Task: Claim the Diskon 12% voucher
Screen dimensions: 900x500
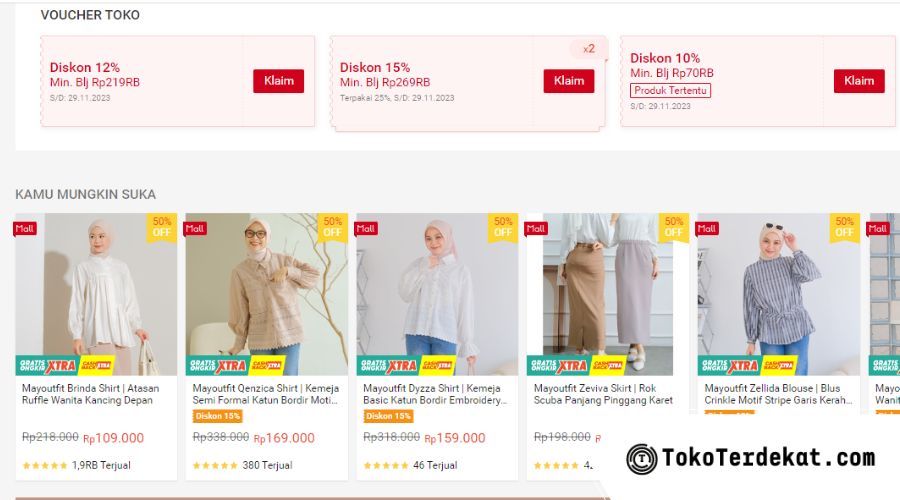Action: tap(278, 81)
